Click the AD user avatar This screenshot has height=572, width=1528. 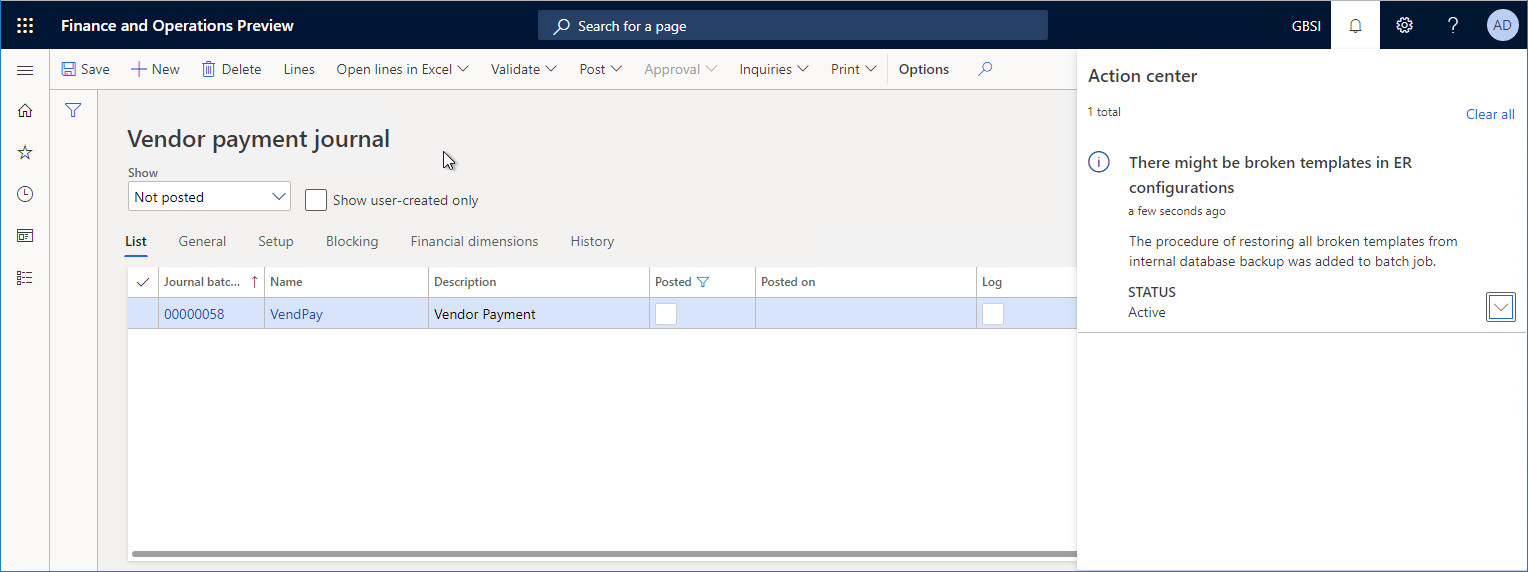click(1502, 25)
